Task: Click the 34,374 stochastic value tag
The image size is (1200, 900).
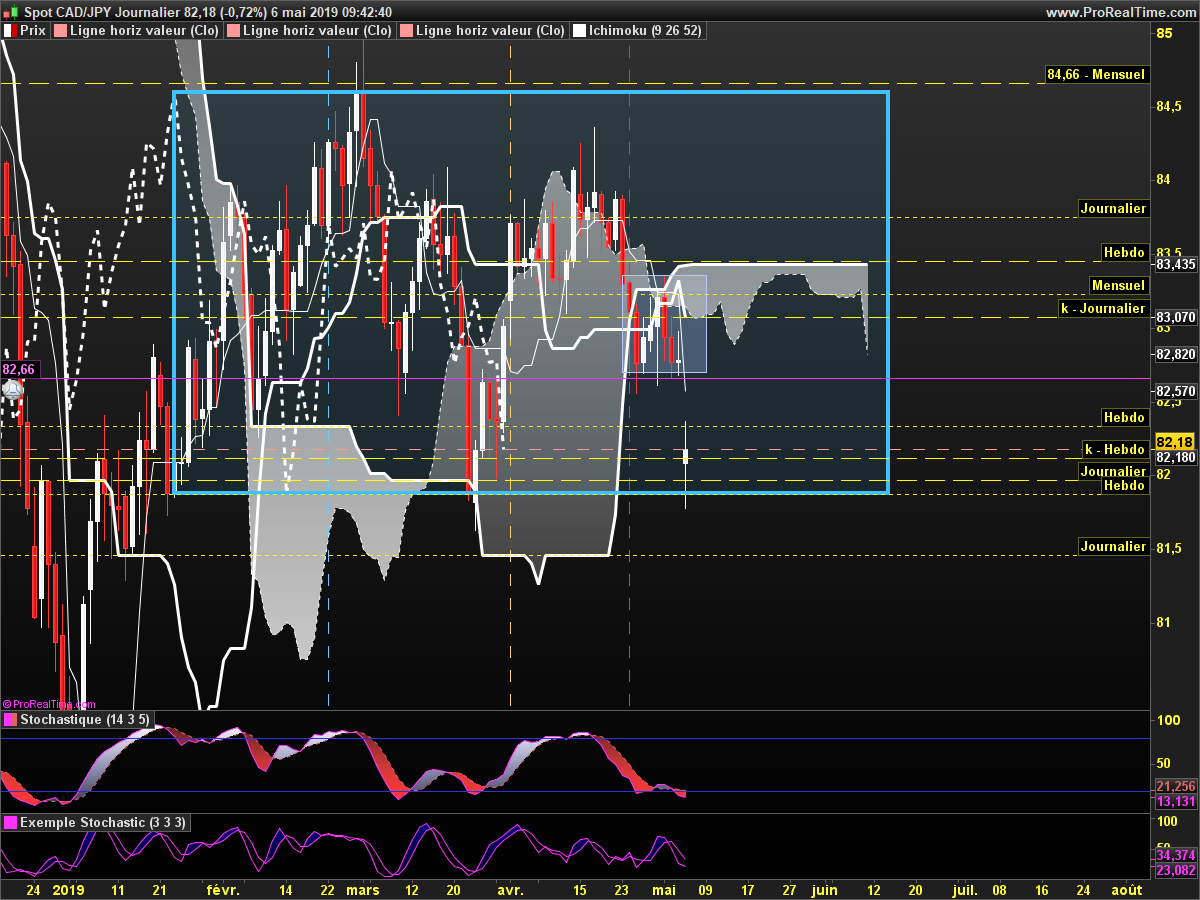Action: [x=1175, y=855]
